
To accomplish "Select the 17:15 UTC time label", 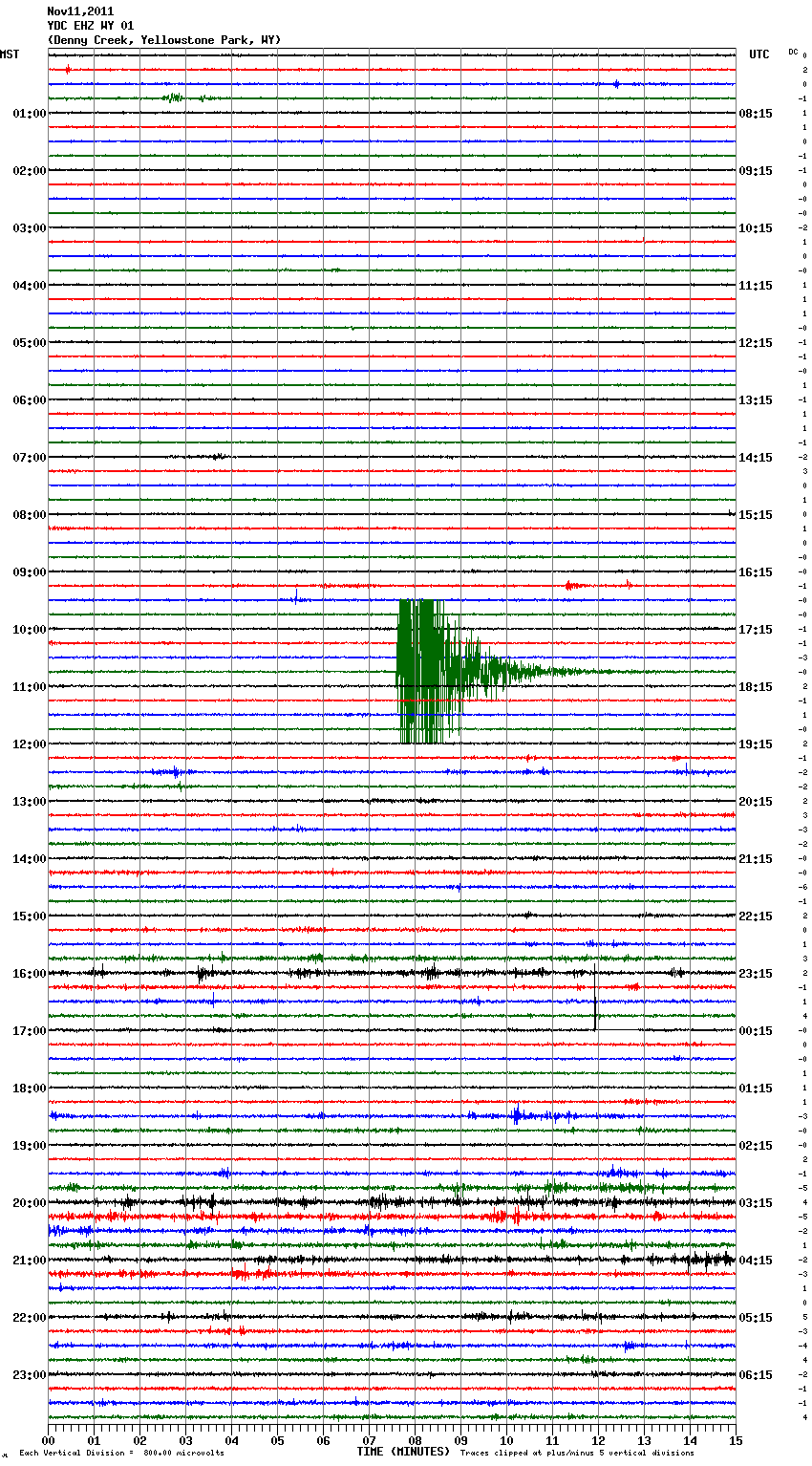I will [756, 630].
